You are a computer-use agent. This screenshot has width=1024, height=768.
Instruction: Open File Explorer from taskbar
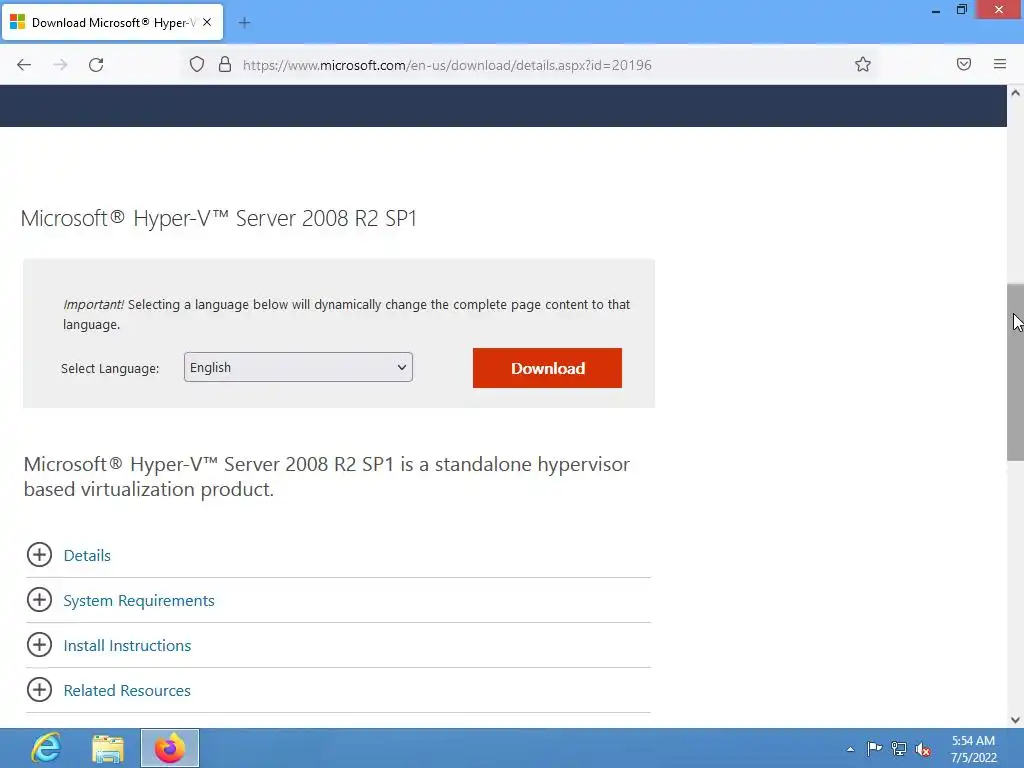click(108, 748)
